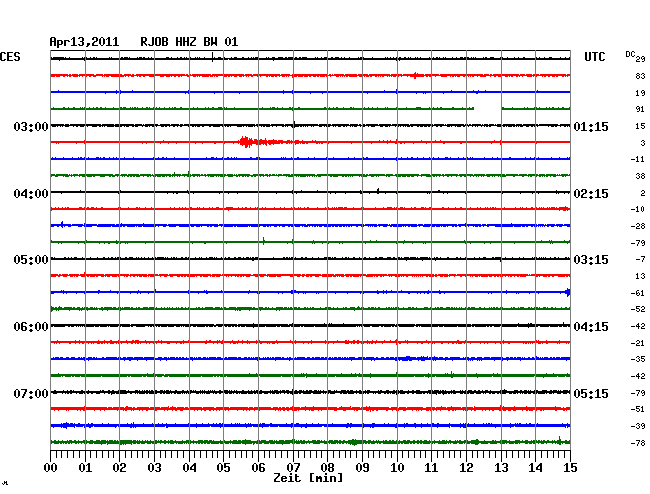This screenshot has width=650, height=494.
Task: Select the 04:00 local time label
Action: click(31, 194)
